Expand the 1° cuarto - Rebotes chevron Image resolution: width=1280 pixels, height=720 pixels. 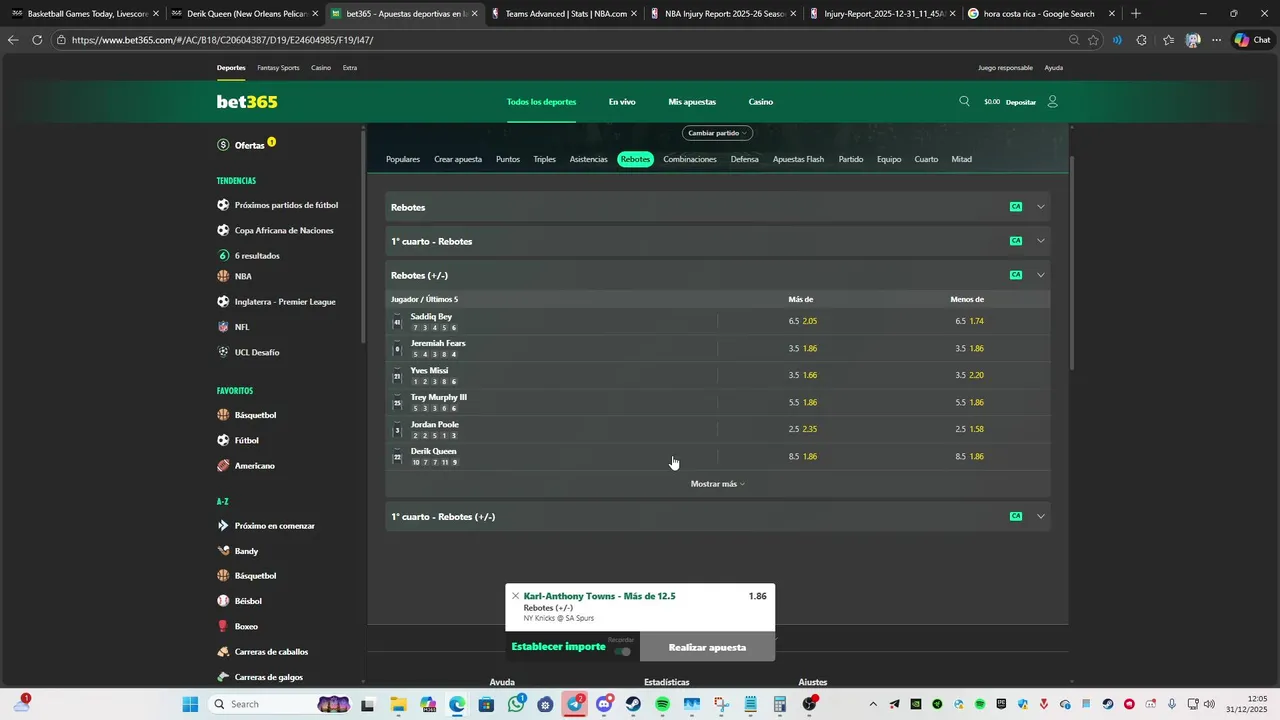coord(1041,241)
